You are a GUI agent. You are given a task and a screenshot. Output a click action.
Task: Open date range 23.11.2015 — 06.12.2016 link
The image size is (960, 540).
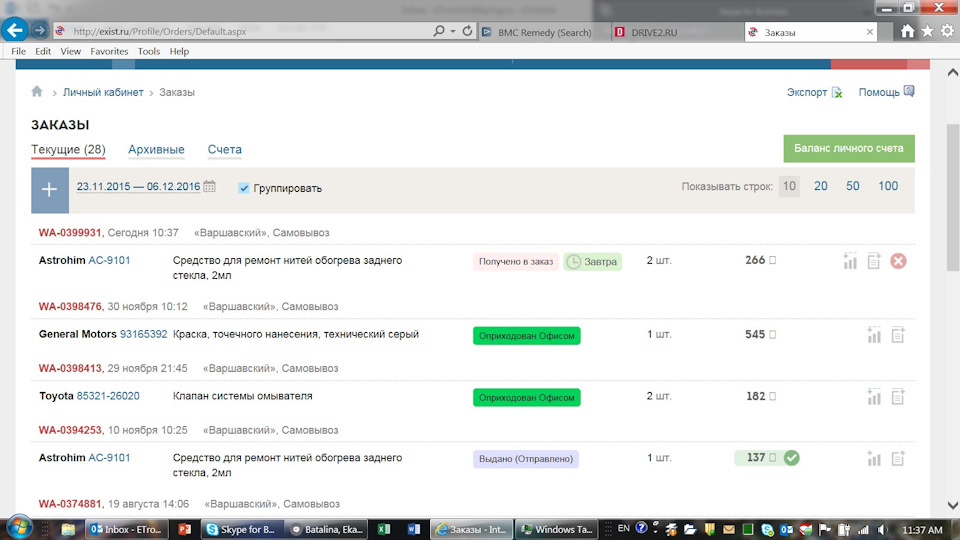click(138, 187)
